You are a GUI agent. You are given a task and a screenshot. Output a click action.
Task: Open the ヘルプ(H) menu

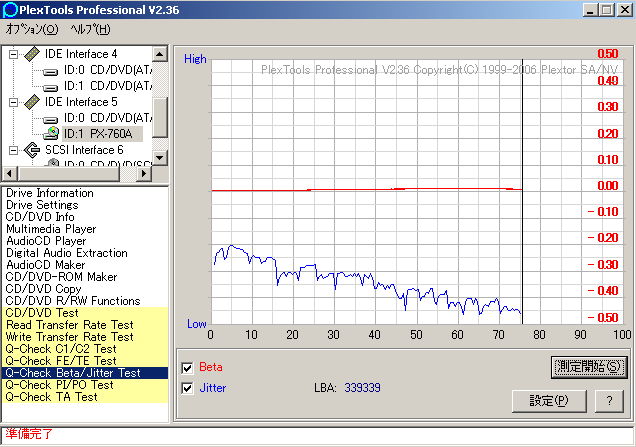[x=90, y=29]
